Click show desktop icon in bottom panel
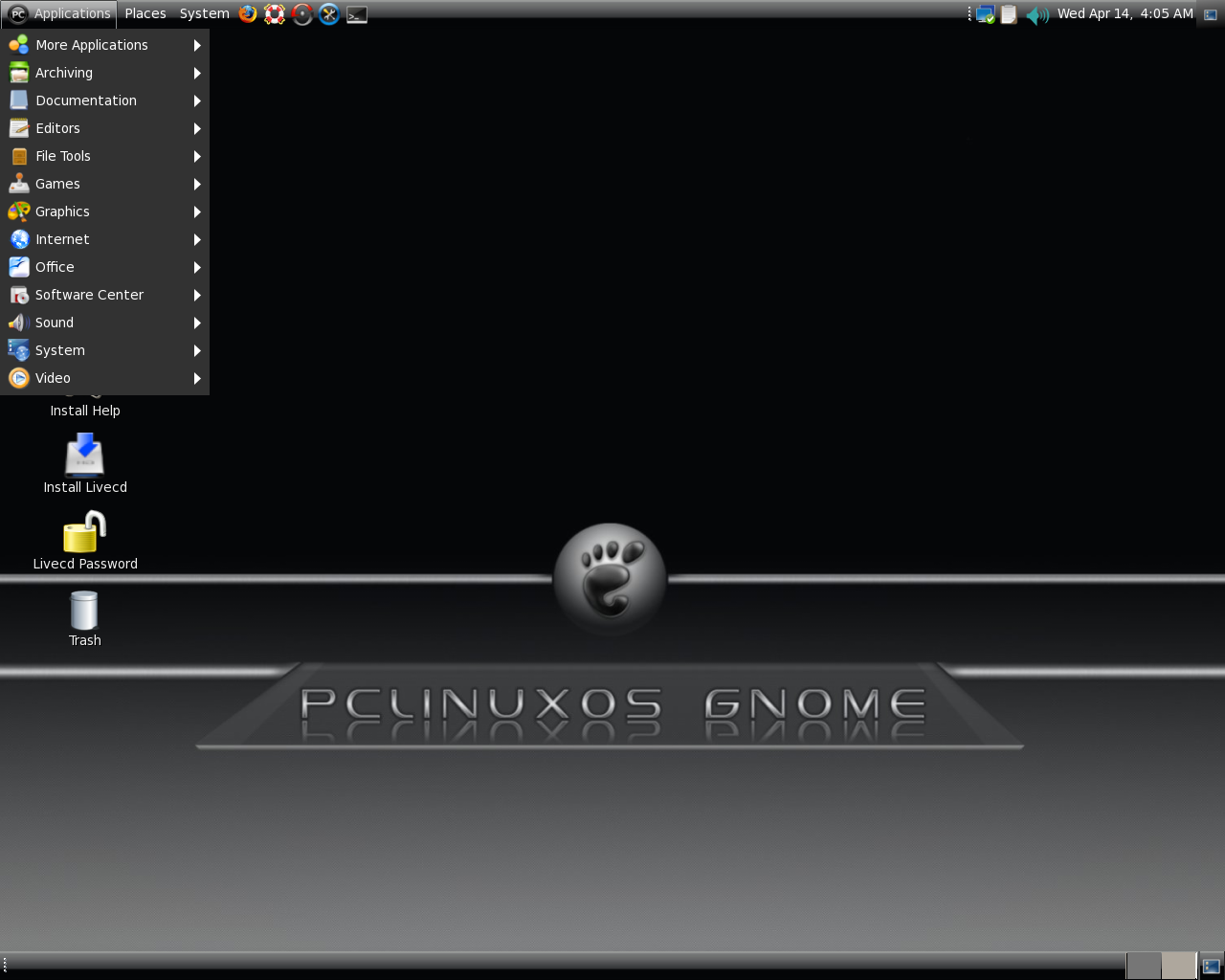 tap(1212, 966)
